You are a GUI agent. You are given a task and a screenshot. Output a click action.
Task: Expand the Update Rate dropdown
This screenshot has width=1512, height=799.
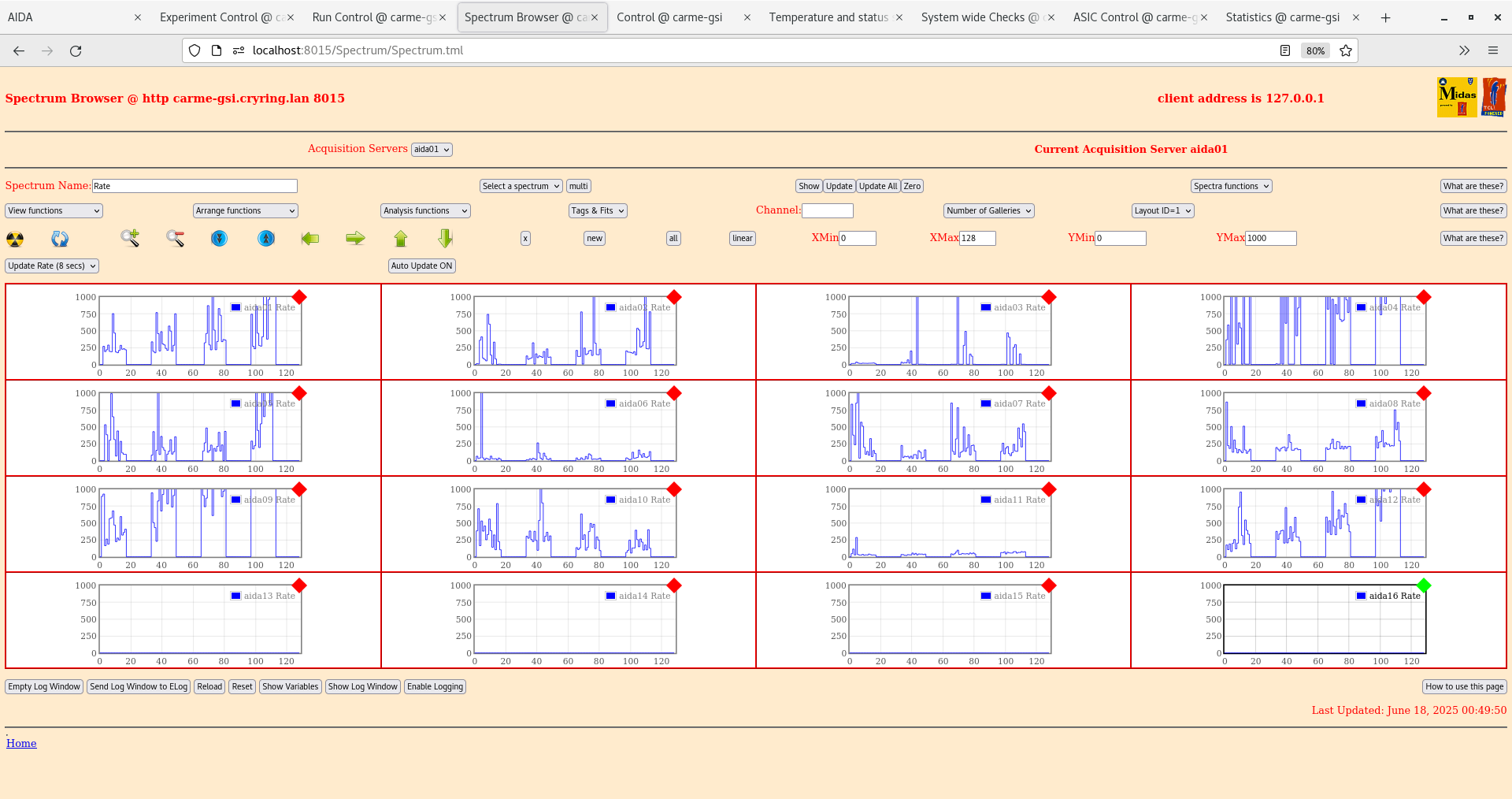click(x=52, y=266)
